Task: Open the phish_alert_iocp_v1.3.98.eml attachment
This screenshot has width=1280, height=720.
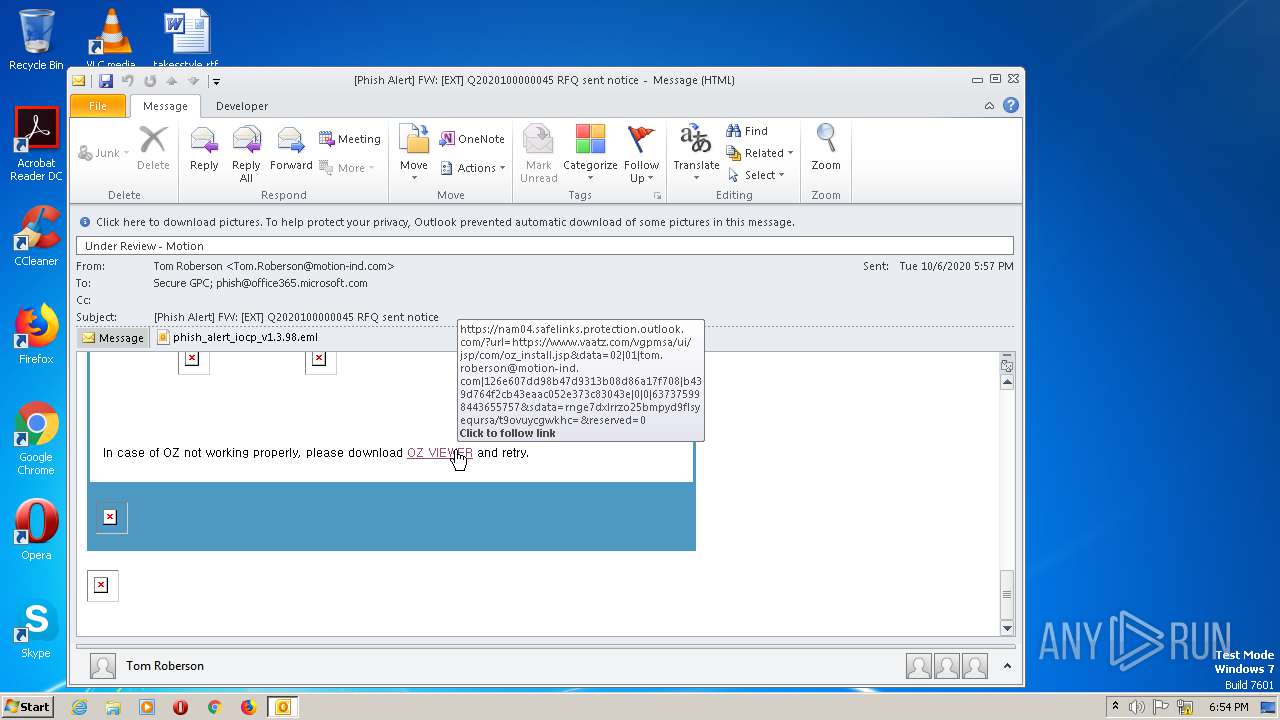Action: click(x=238, y=338)
